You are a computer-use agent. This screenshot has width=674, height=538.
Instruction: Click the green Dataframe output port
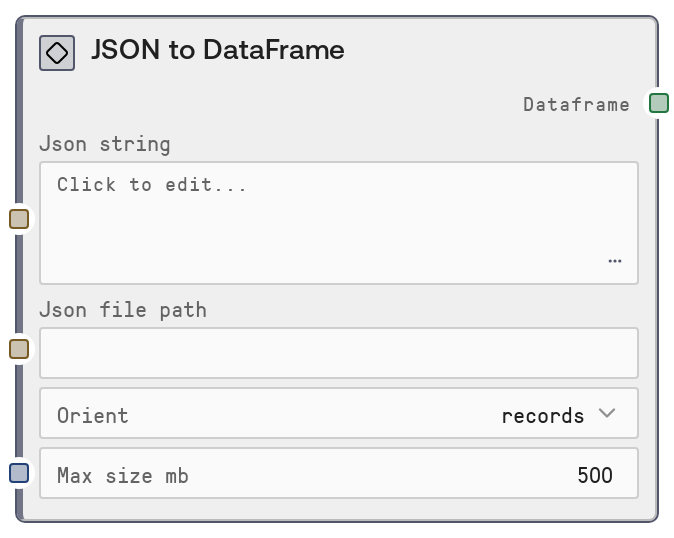[658, 103]
